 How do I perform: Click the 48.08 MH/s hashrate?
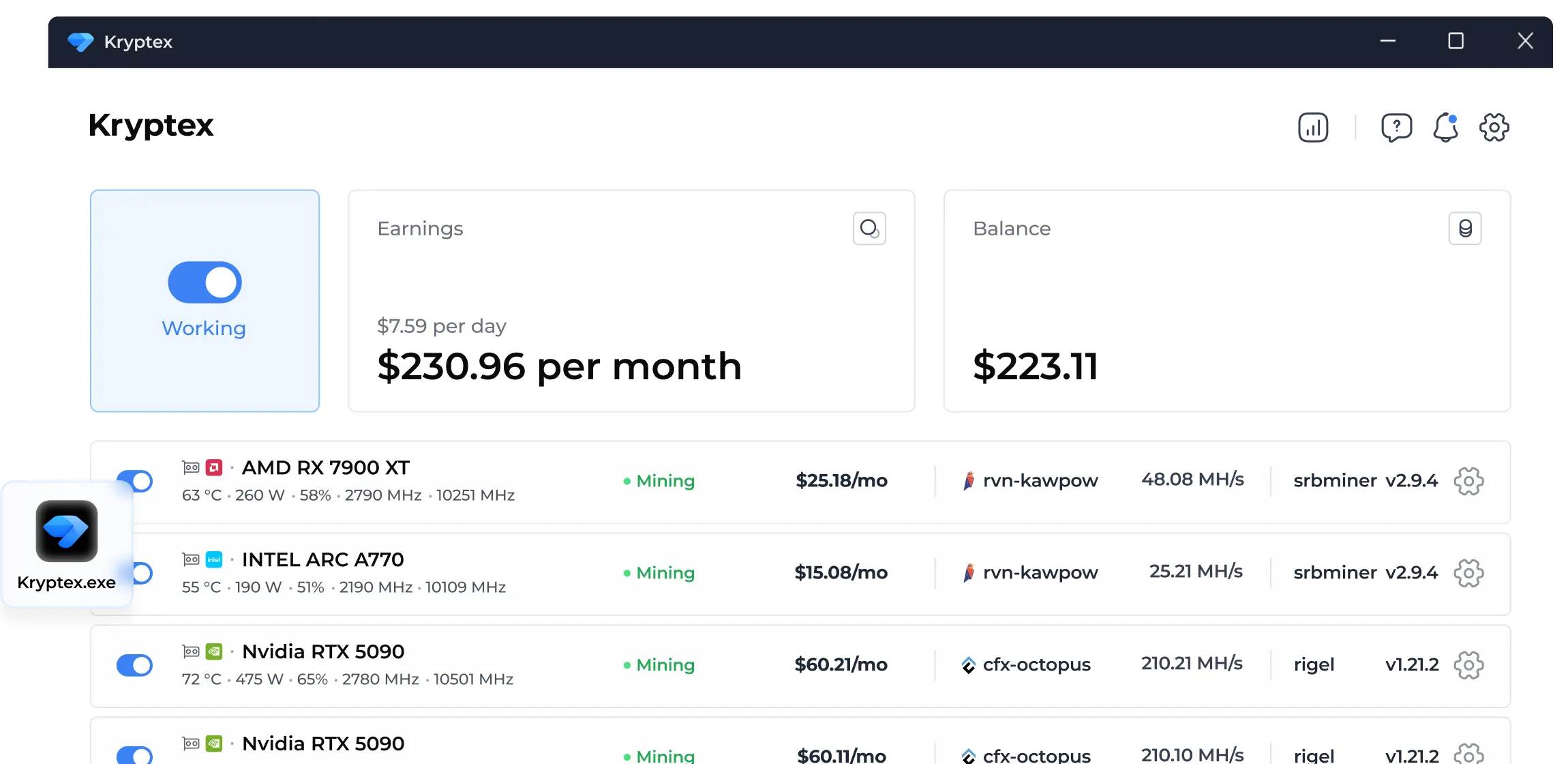[x=1192, y=480]
